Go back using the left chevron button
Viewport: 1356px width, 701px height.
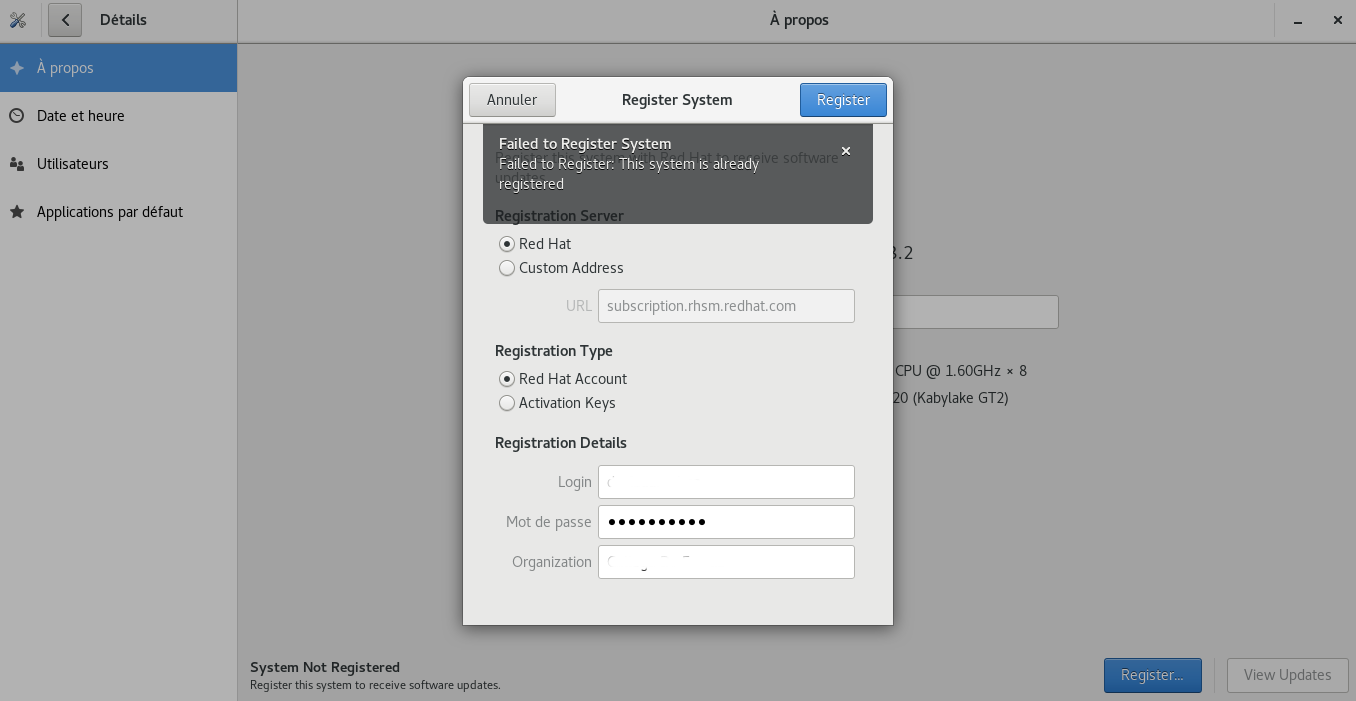(x=65, y=20)
